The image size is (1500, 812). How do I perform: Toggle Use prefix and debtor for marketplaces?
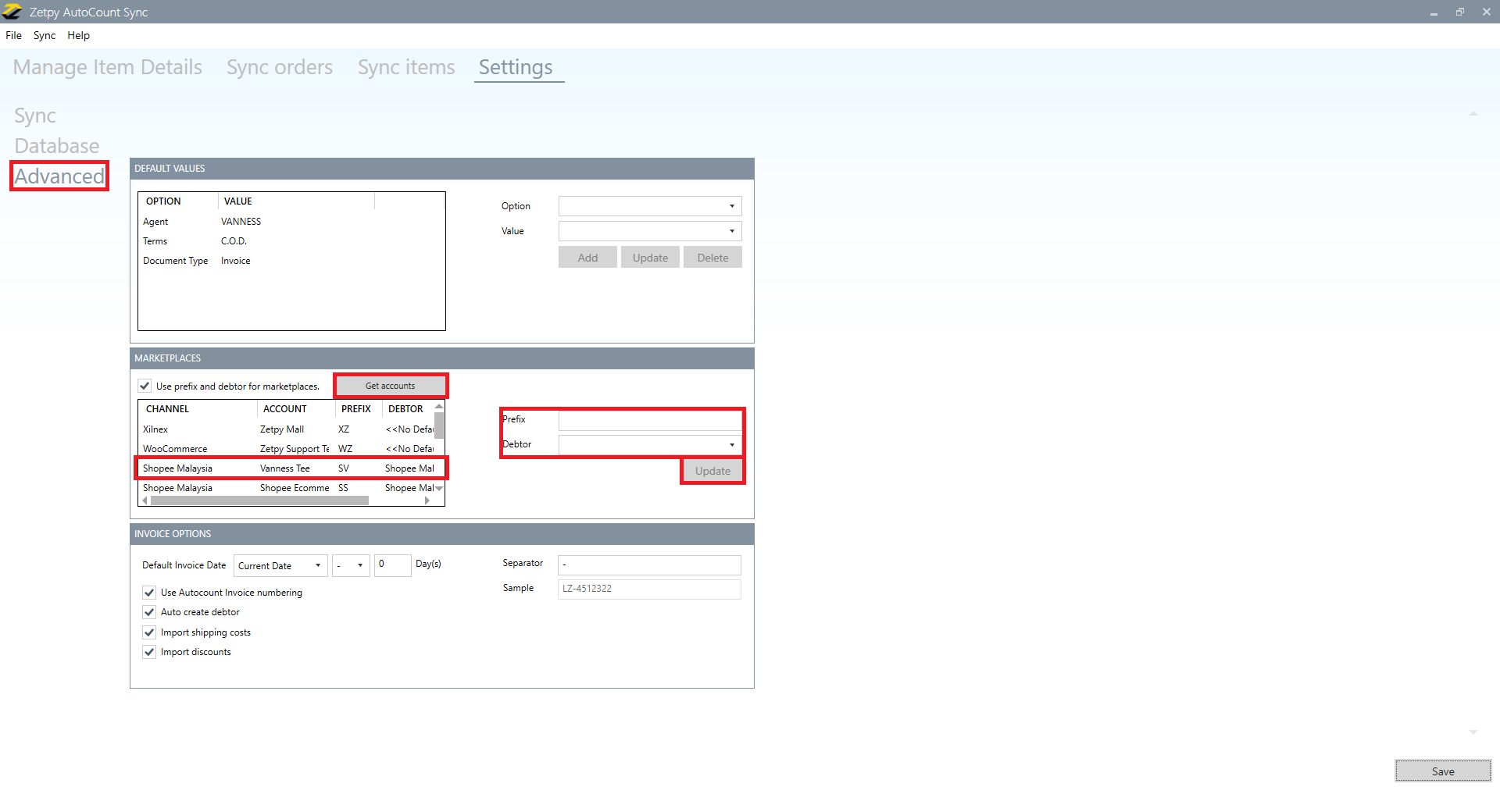tap(145, 386)
